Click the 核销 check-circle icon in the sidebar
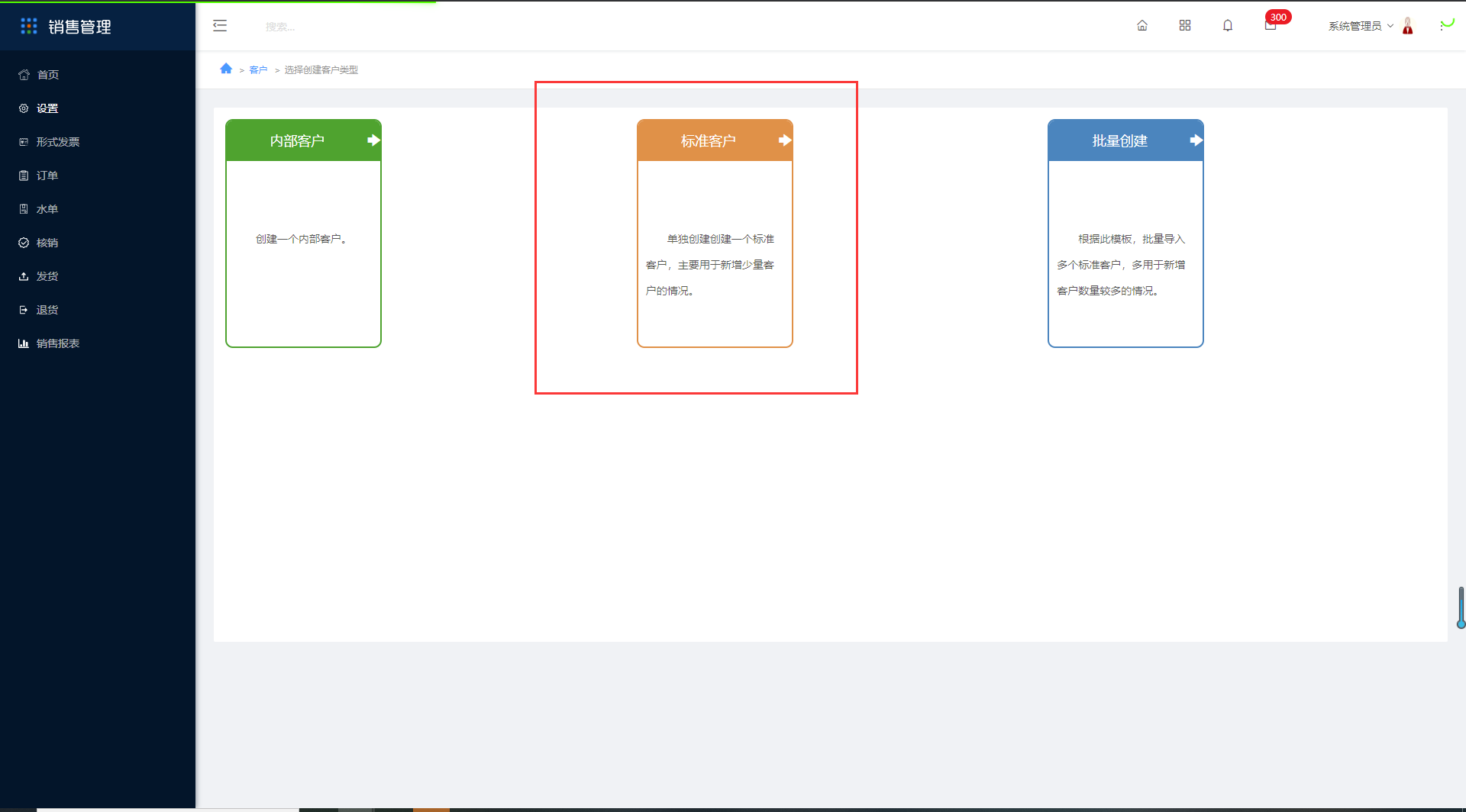1466x812 pixels. tap(24, 243)
